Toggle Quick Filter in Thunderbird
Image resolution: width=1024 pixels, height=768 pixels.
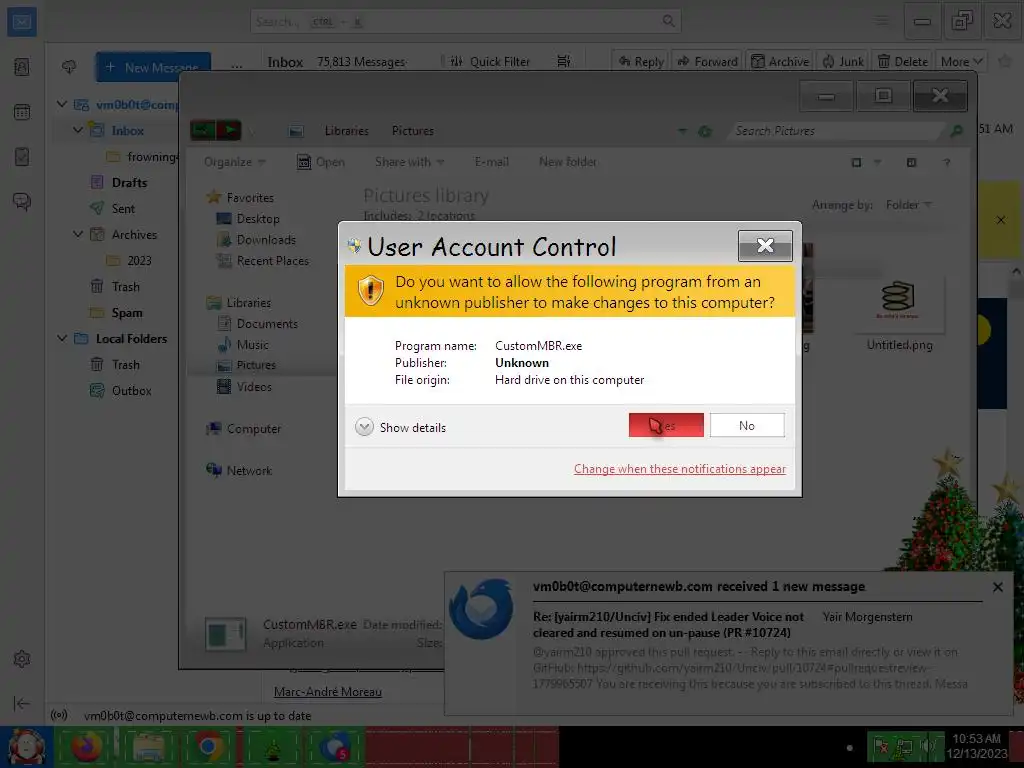point(490,61)
